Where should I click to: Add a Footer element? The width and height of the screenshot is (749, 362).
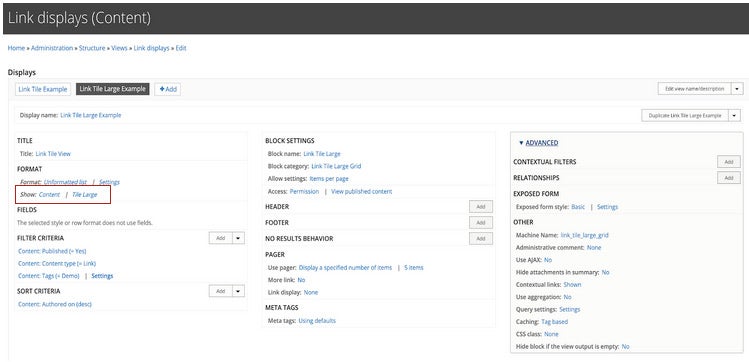click(481, 223)
